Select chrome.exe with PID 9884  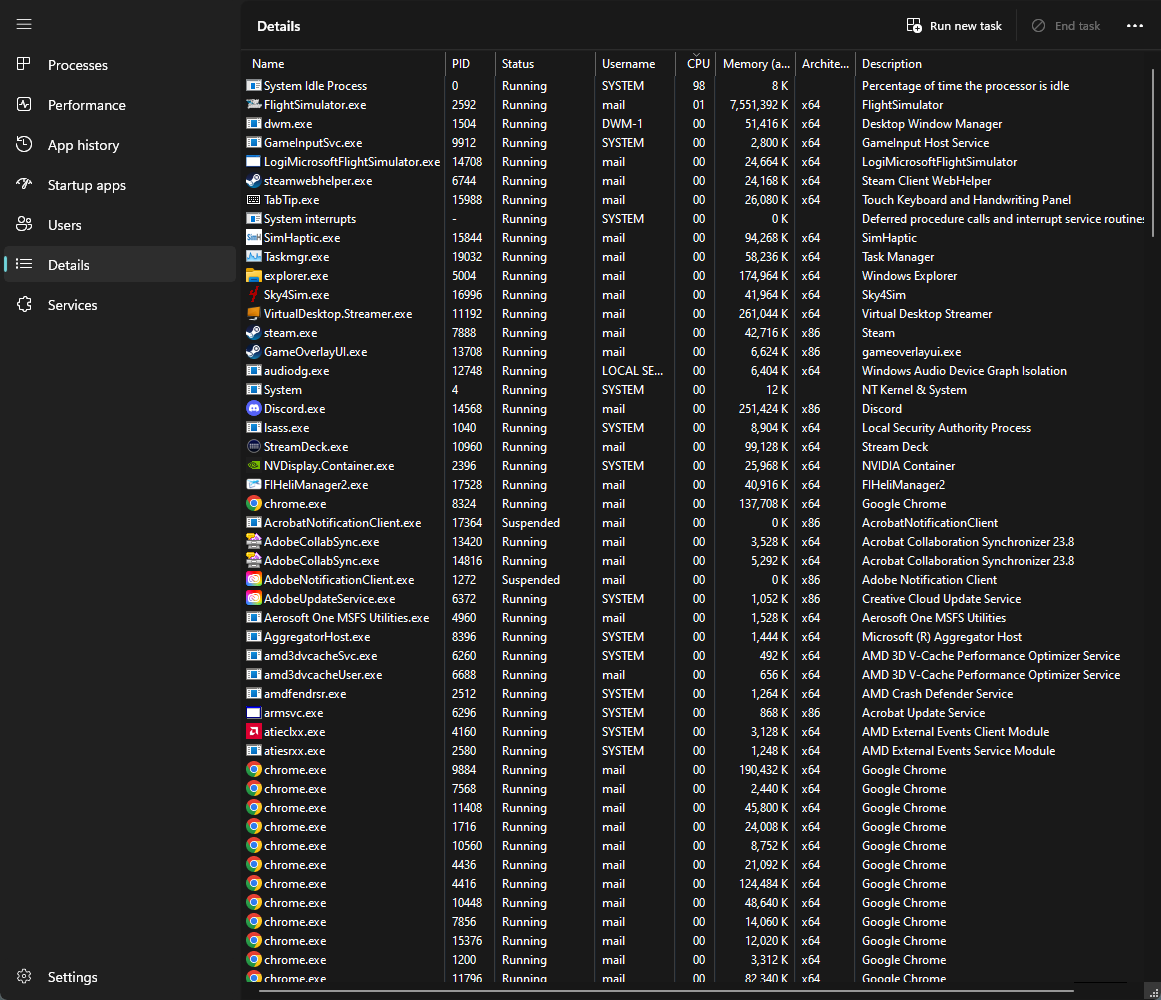pos(695,770)
